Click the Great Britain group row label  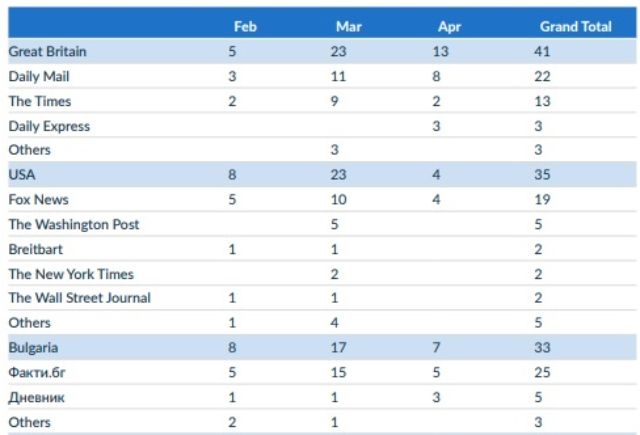(47, 51)
